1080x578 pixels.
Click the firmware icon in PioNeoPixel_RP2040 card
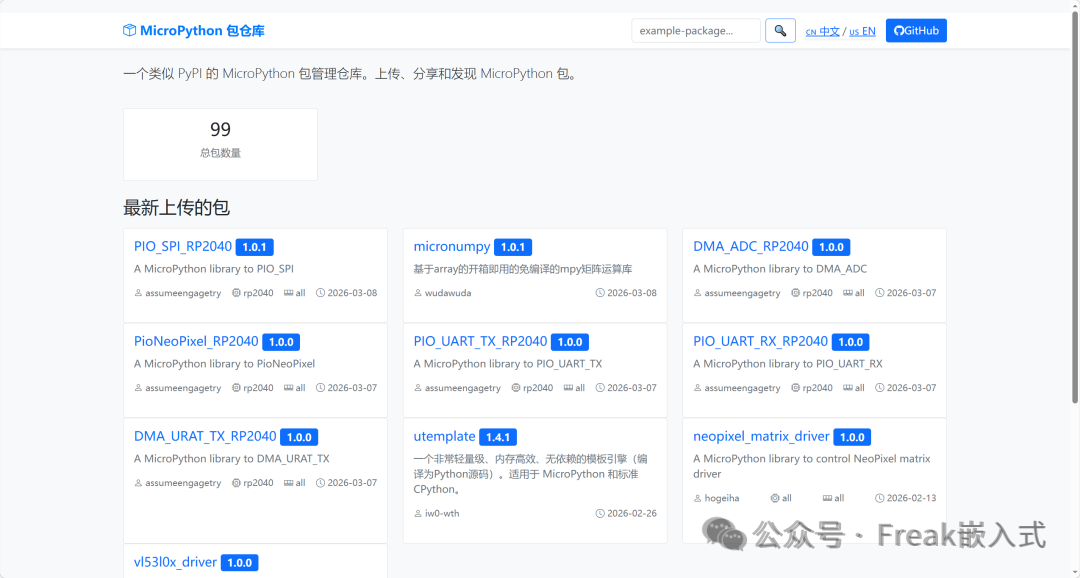[x=289, y=389]
